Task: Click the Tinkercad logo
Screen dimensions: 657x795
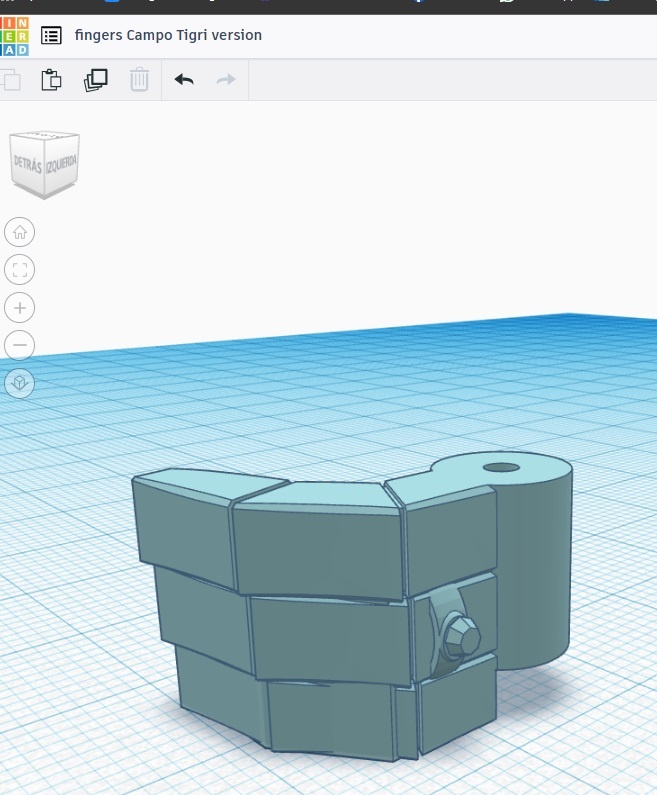Action: [14, 36]
